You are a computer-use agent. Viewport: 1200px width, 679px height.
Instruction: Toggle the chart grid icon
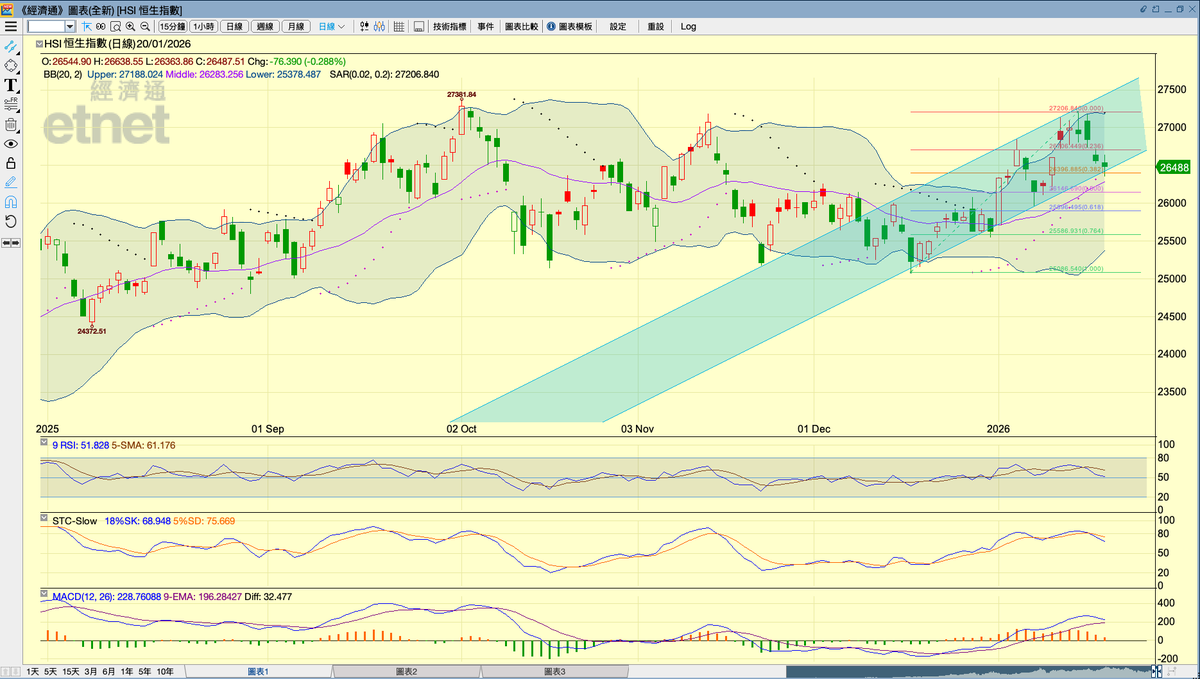(x=399, y=26)
